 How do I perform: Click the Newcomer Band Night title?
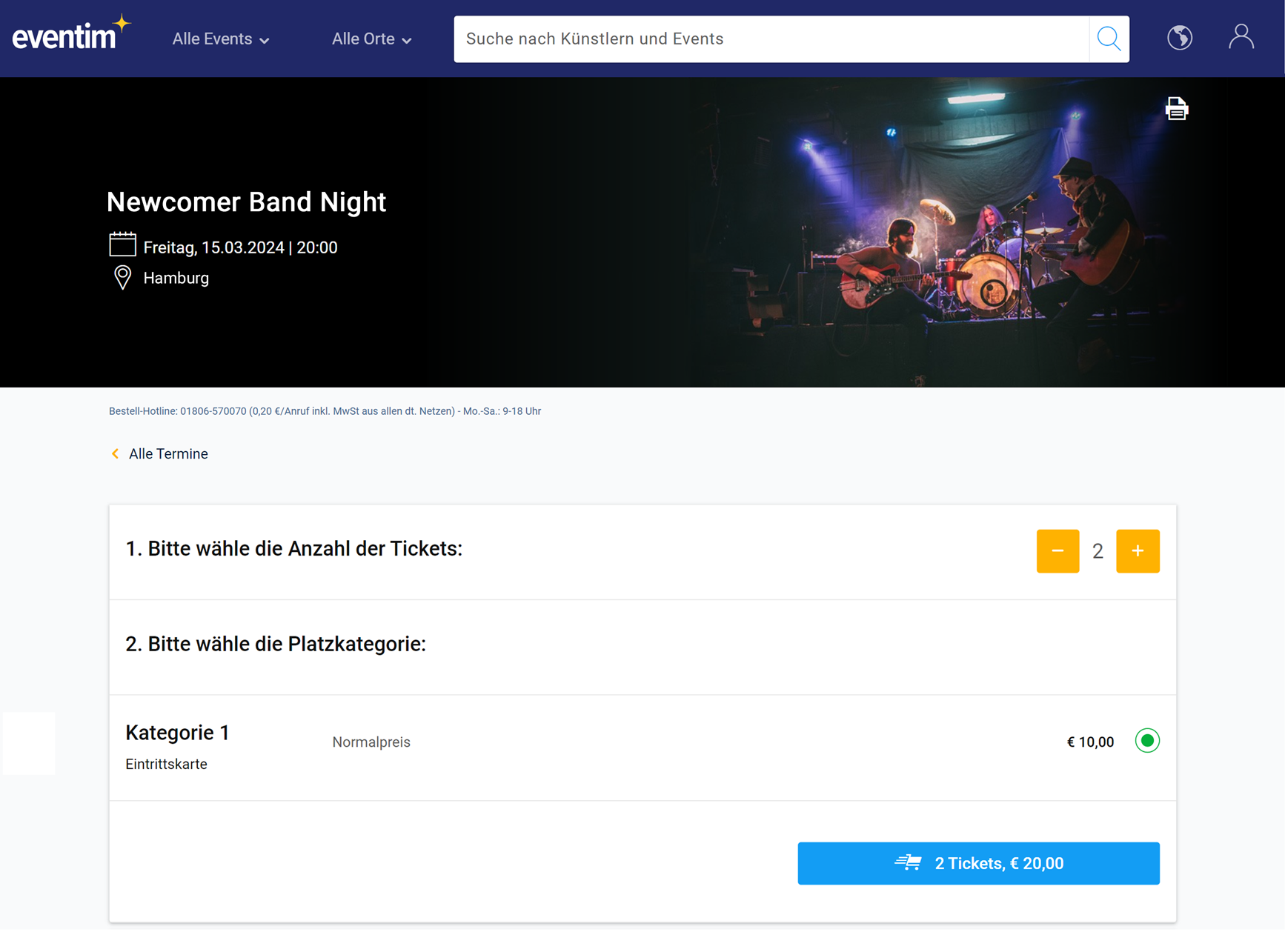(x=246, y=202)
